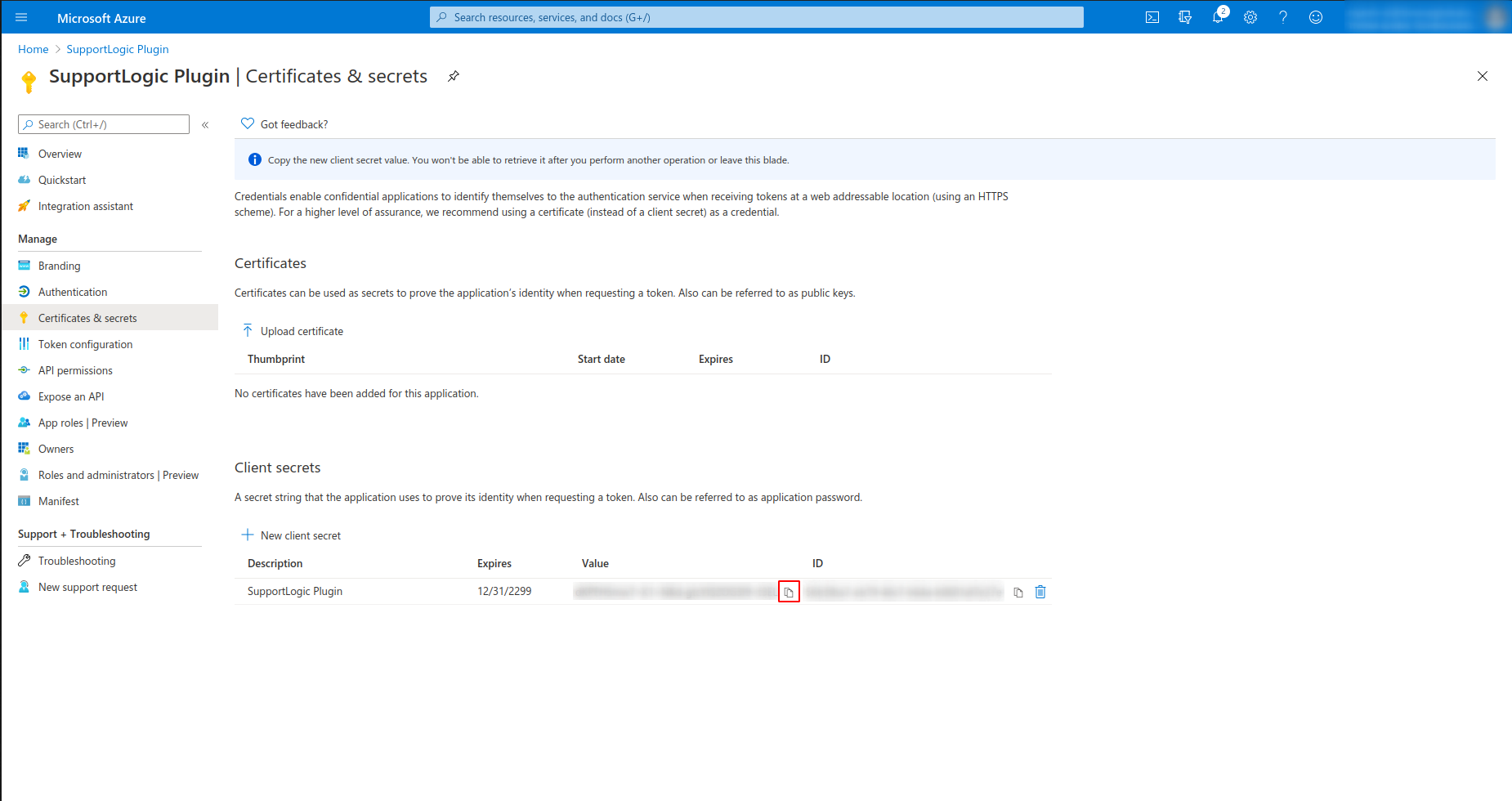The image size is (1512, 801).
Task: Click the Authentication icon in the sidebar
Action: tap(24, 292)
